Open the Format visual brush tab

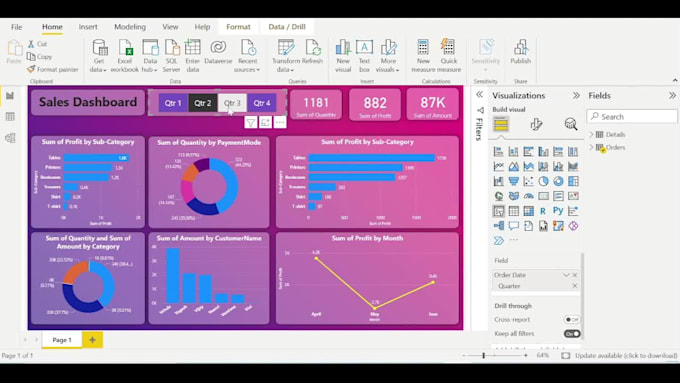coord(536,124)
